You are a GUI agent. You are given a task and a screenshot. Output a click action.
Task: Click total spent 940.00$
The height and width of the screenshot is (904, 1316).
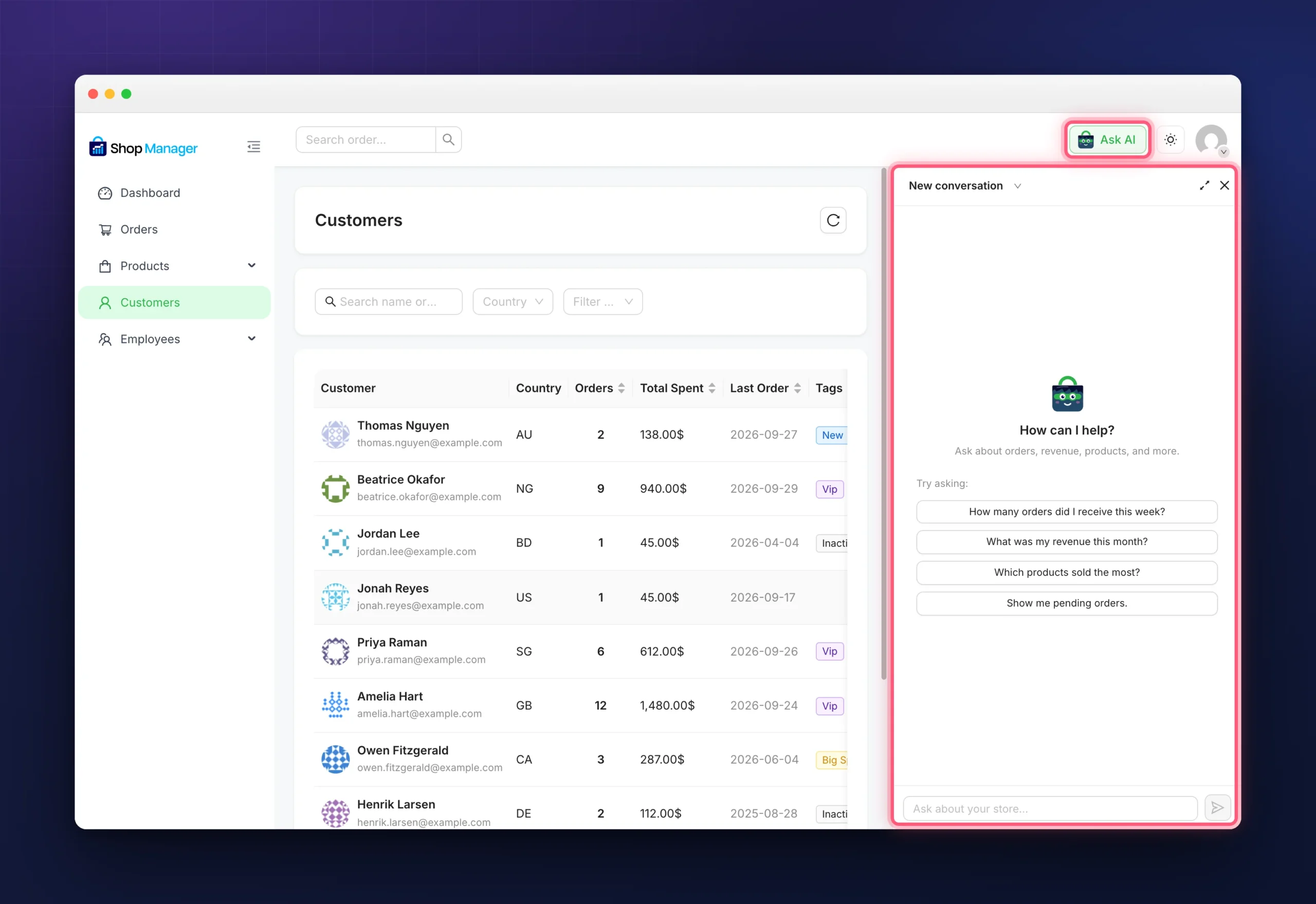point(663,488)
